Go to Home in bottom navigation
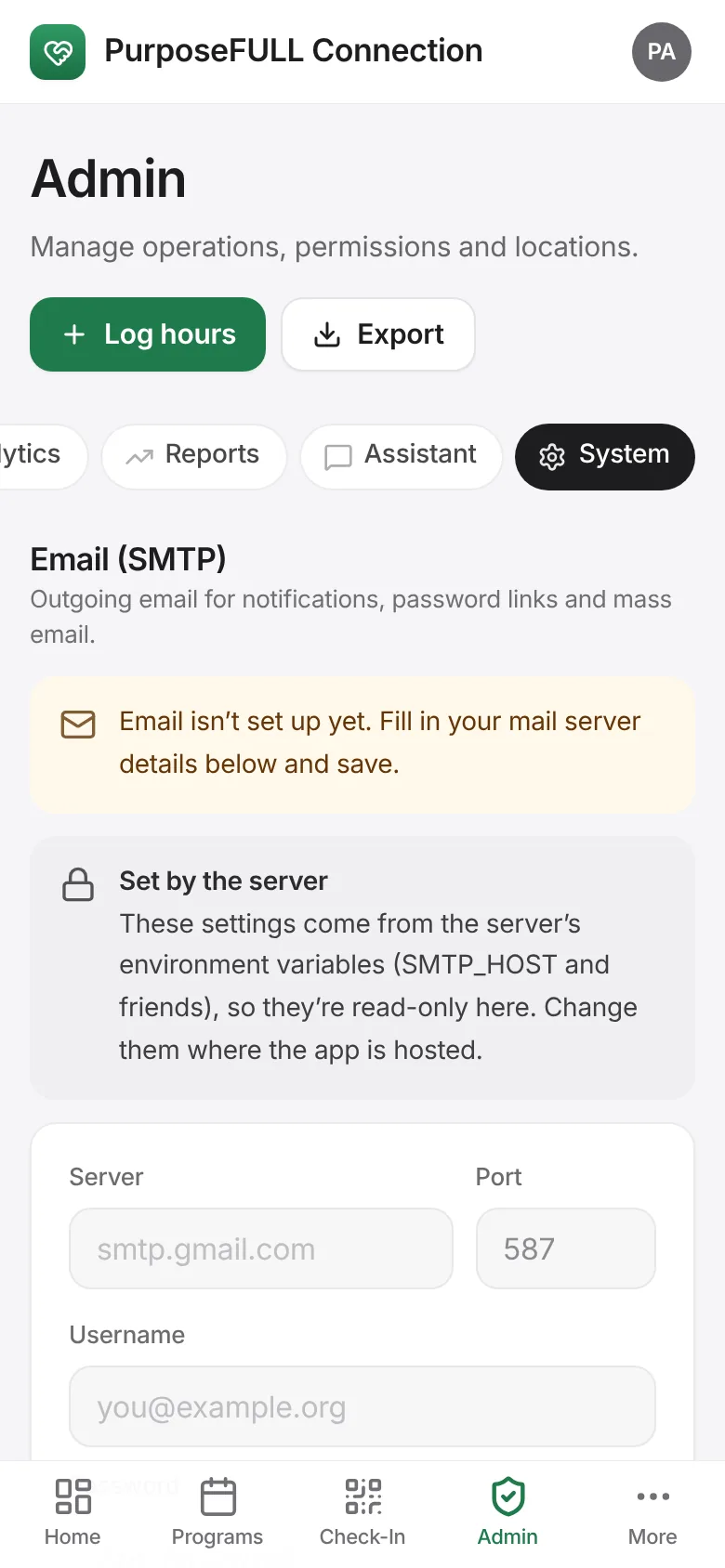Viewport: 725px width, 1568px height. click(72, 1512)
